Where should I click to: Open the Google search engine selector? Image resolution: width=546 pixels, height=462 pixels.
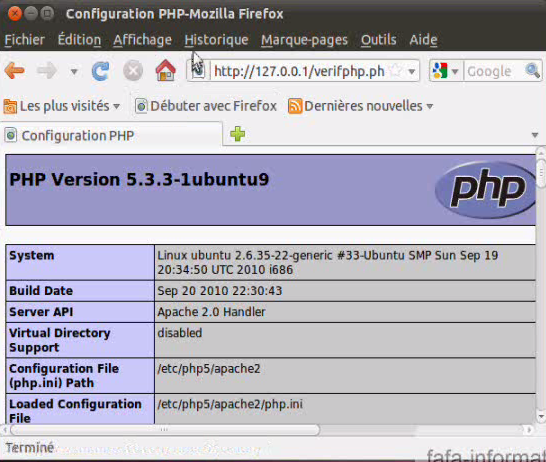point(446,71)
